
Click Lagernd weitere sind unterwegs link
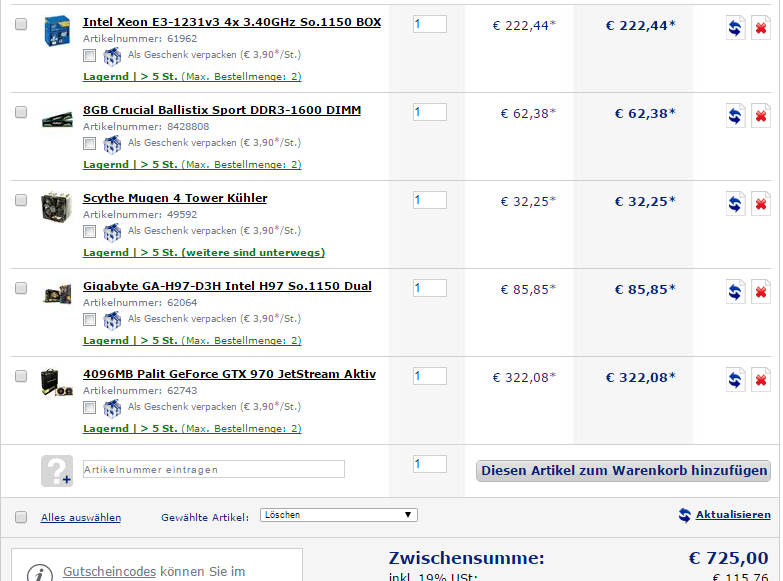(x=204, y=252)
